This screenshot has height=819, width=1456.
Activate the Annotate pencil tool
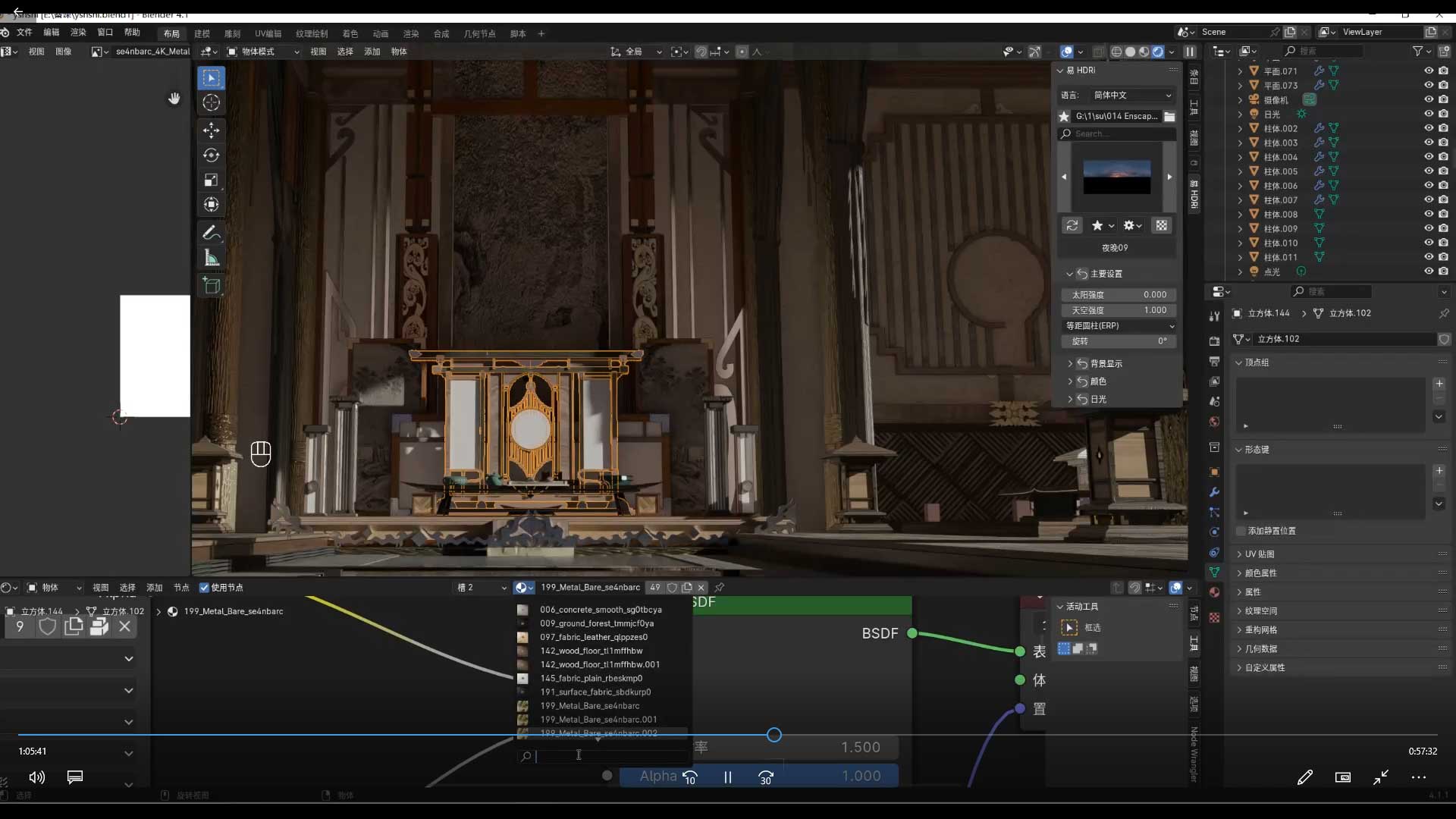coord(211,233)
